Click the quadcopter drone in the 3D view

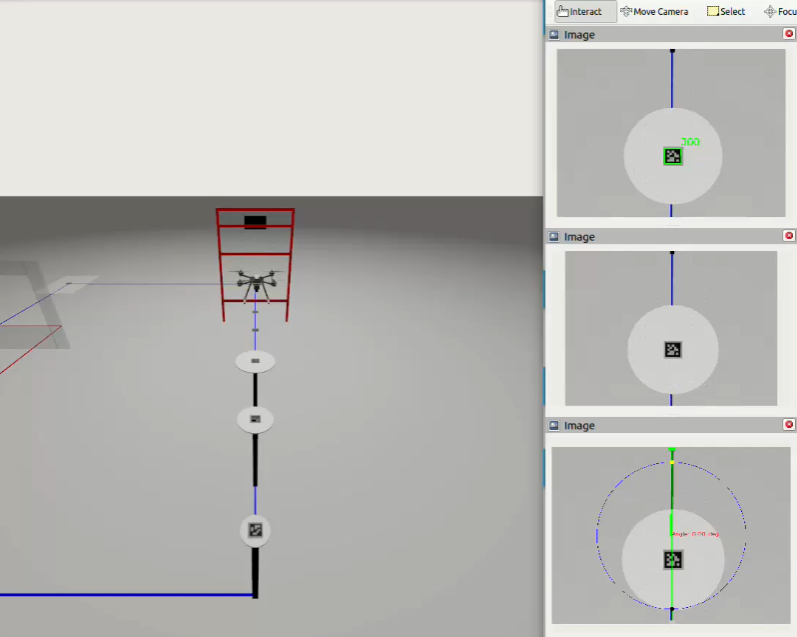pyautogui.click(x=256, y=284)
